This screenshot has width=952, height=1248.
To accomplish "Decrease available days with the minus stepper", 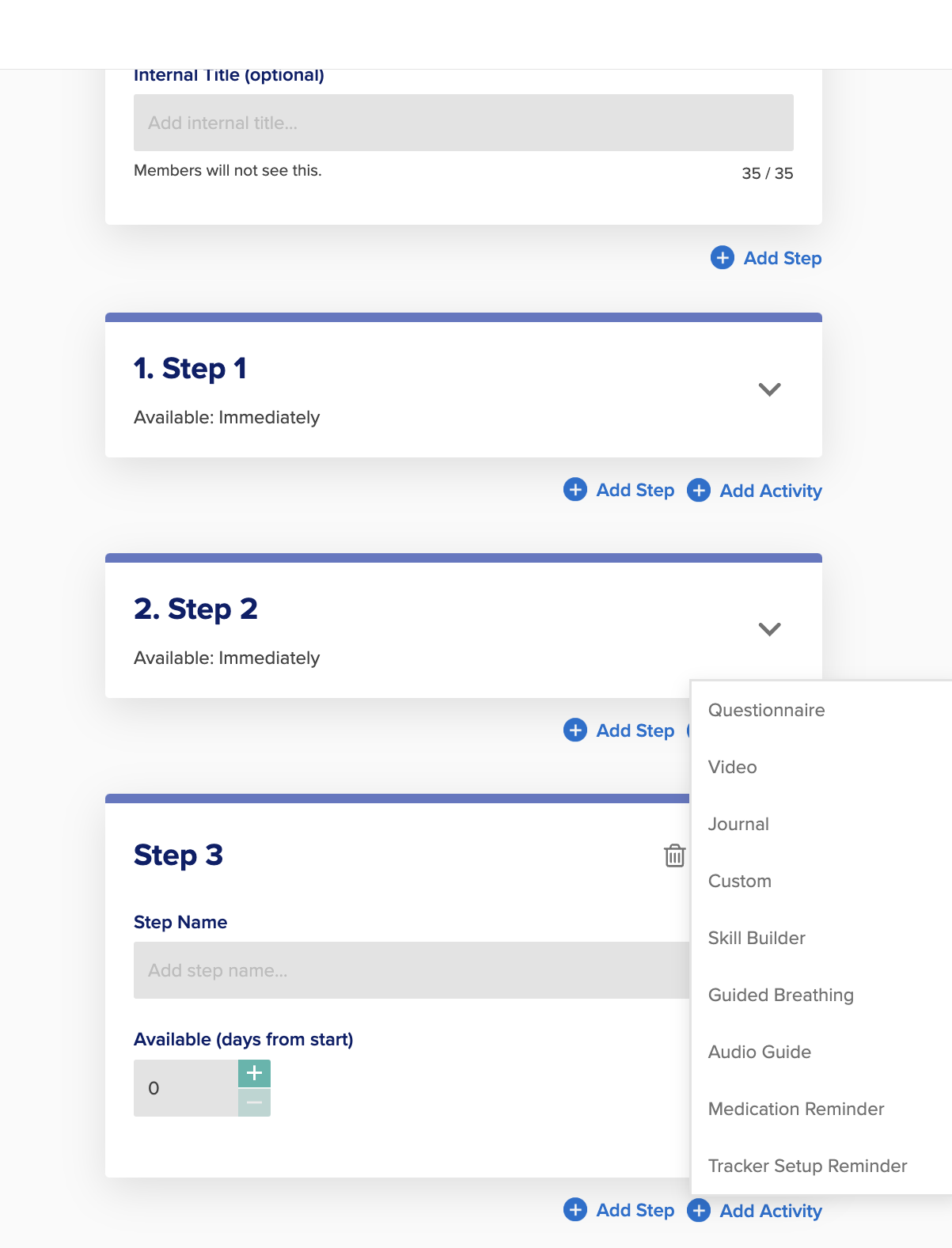I will click(254, 1102).
